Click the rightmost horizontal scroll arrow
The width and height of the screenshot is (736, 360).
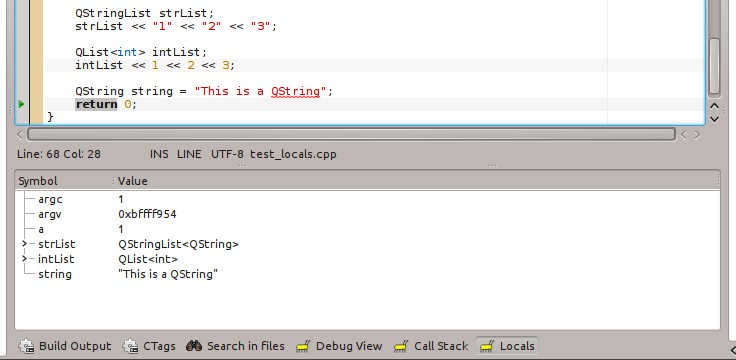[x=697, y=135]
